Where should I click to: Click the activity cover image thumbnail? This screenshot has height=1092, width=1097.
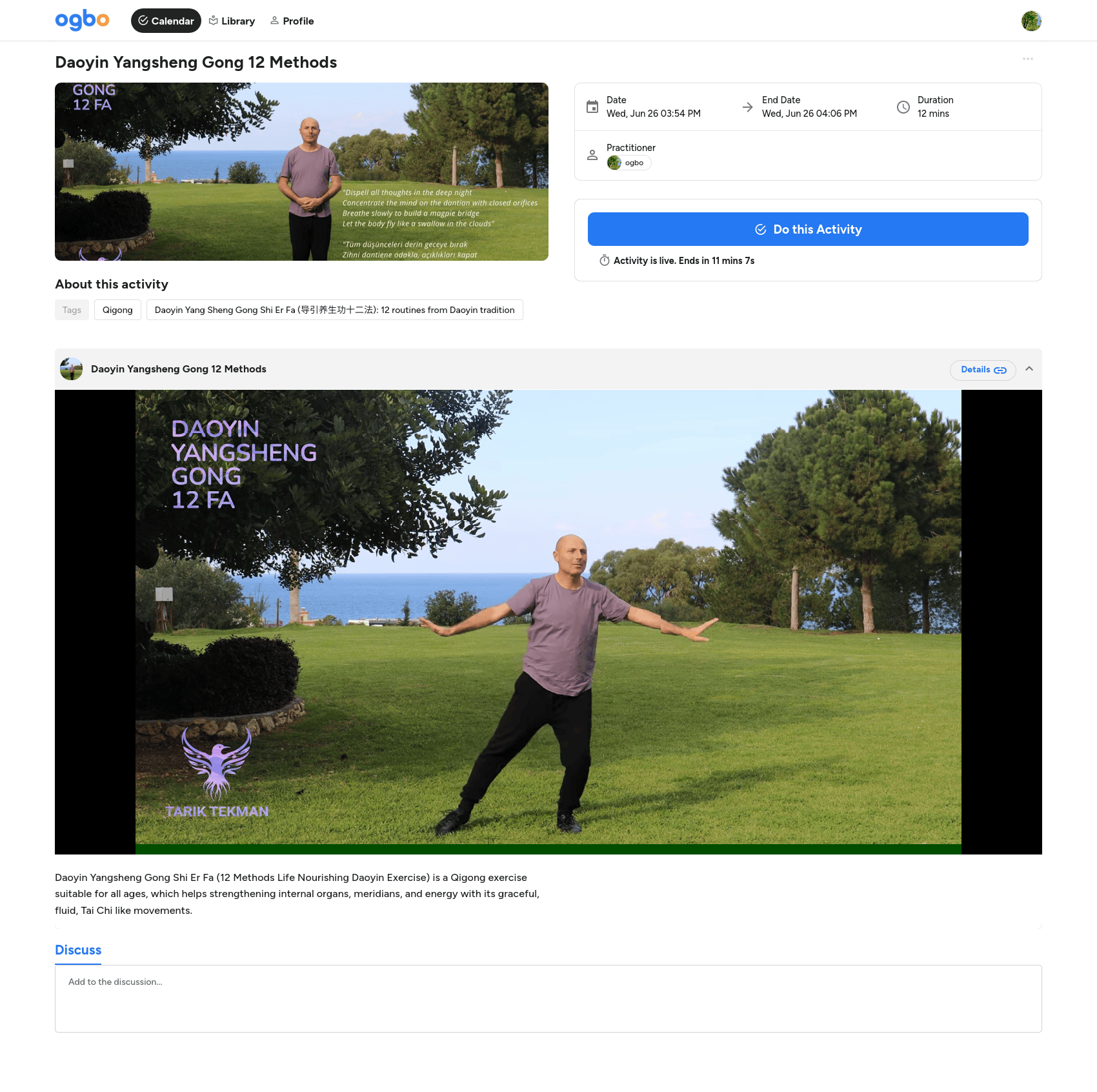pyautogui.click(x=301, y=172)
